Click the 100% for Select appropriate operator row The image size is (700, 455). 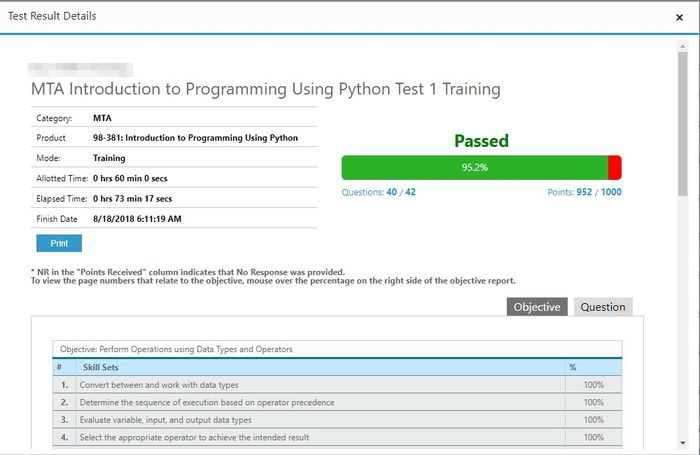pos(593,437)
